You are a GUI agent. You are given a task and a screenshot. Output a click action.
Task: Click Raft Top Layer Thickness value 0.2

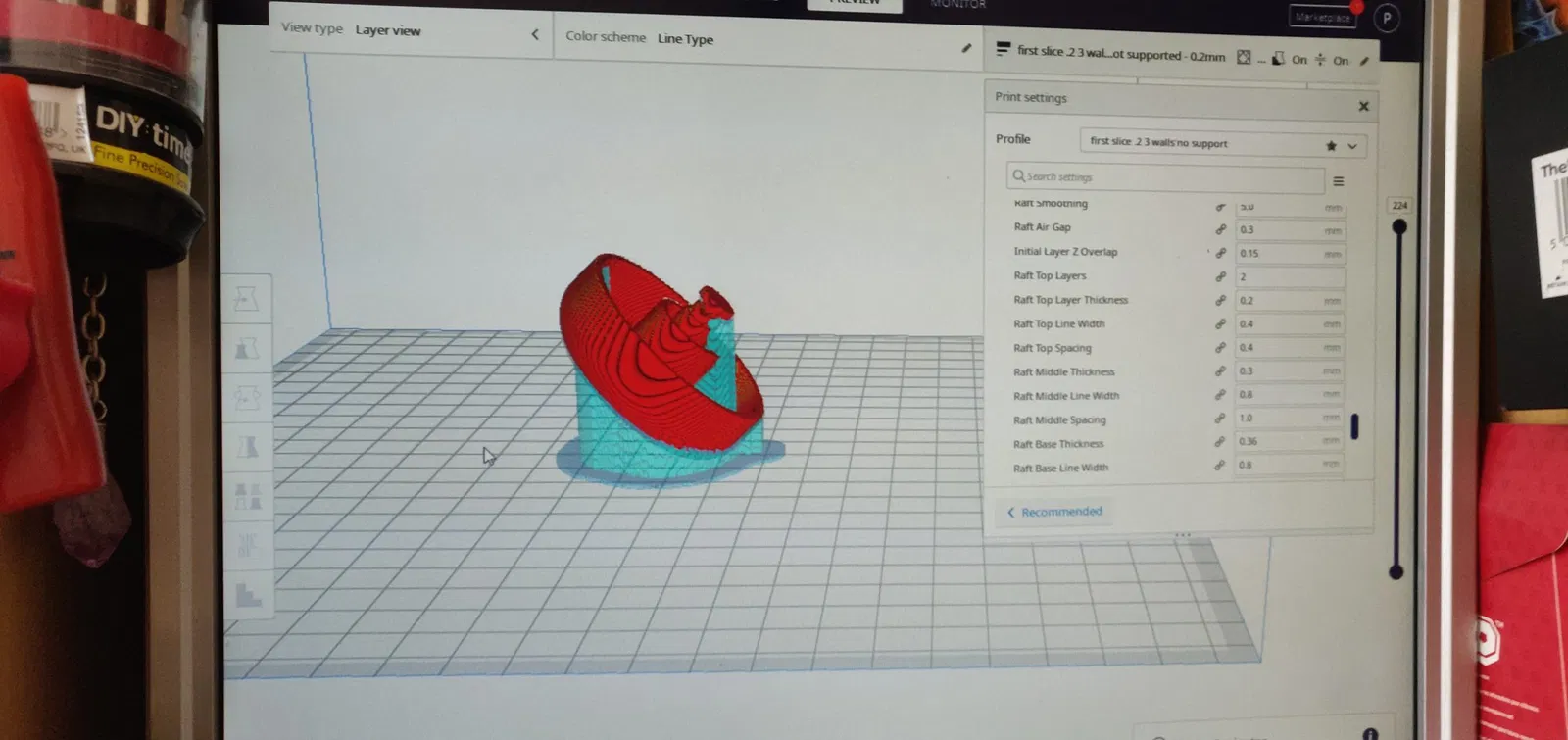[x=1290, y=301]
